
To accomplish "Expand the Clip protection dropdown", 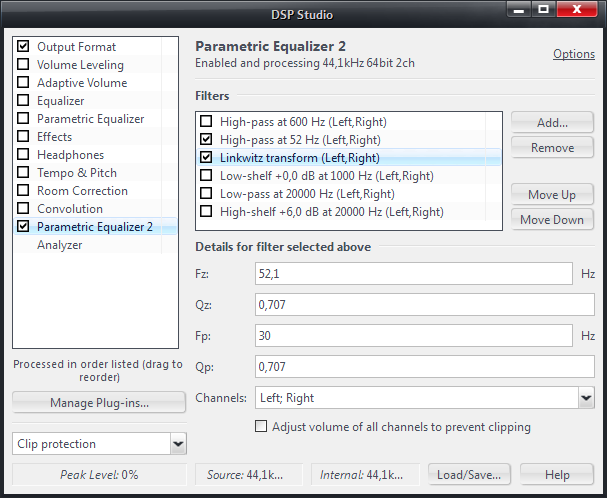I will [x=178, y=443].
